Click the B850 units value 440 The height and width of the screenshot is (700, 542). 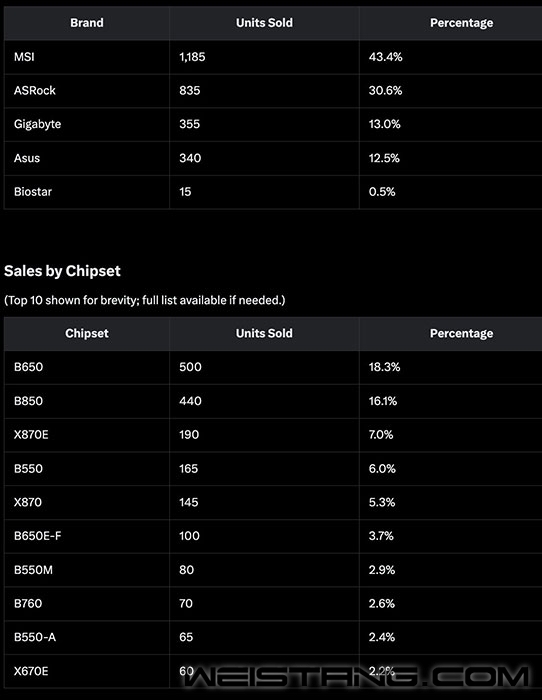coord(190,401)
